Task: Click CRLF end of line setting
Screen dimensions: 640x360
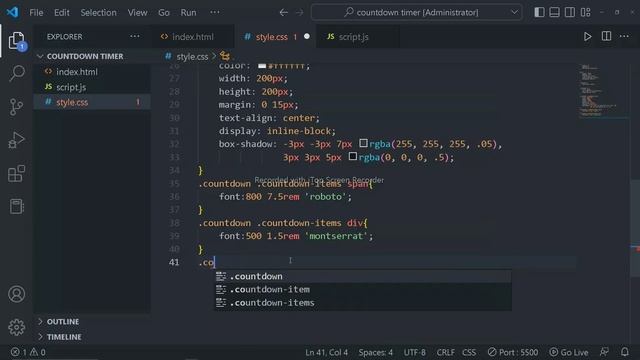Action: (445, 352)
